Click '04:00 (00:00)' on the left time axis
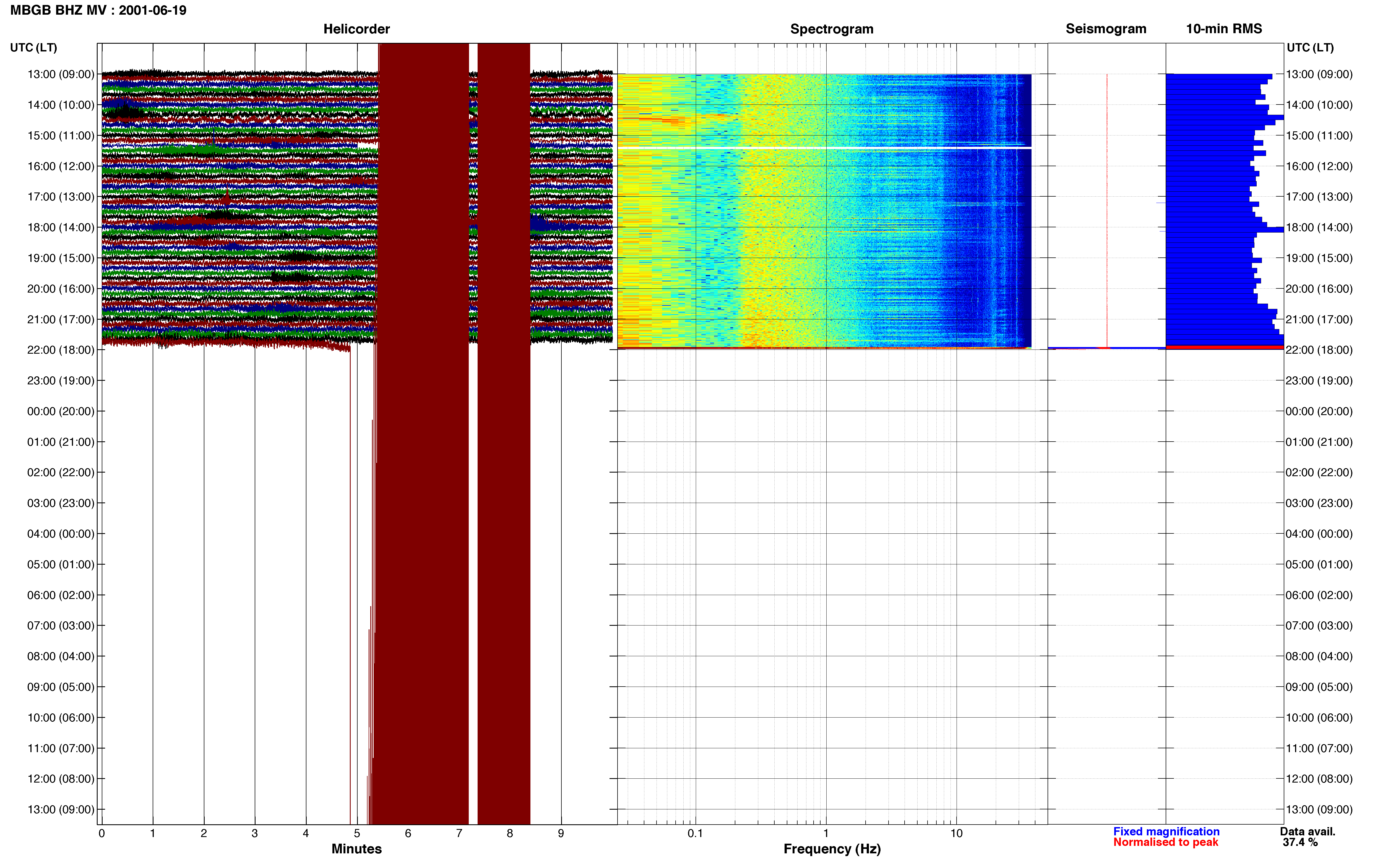This screenshot has height=868, width=1388. point(61,534)
